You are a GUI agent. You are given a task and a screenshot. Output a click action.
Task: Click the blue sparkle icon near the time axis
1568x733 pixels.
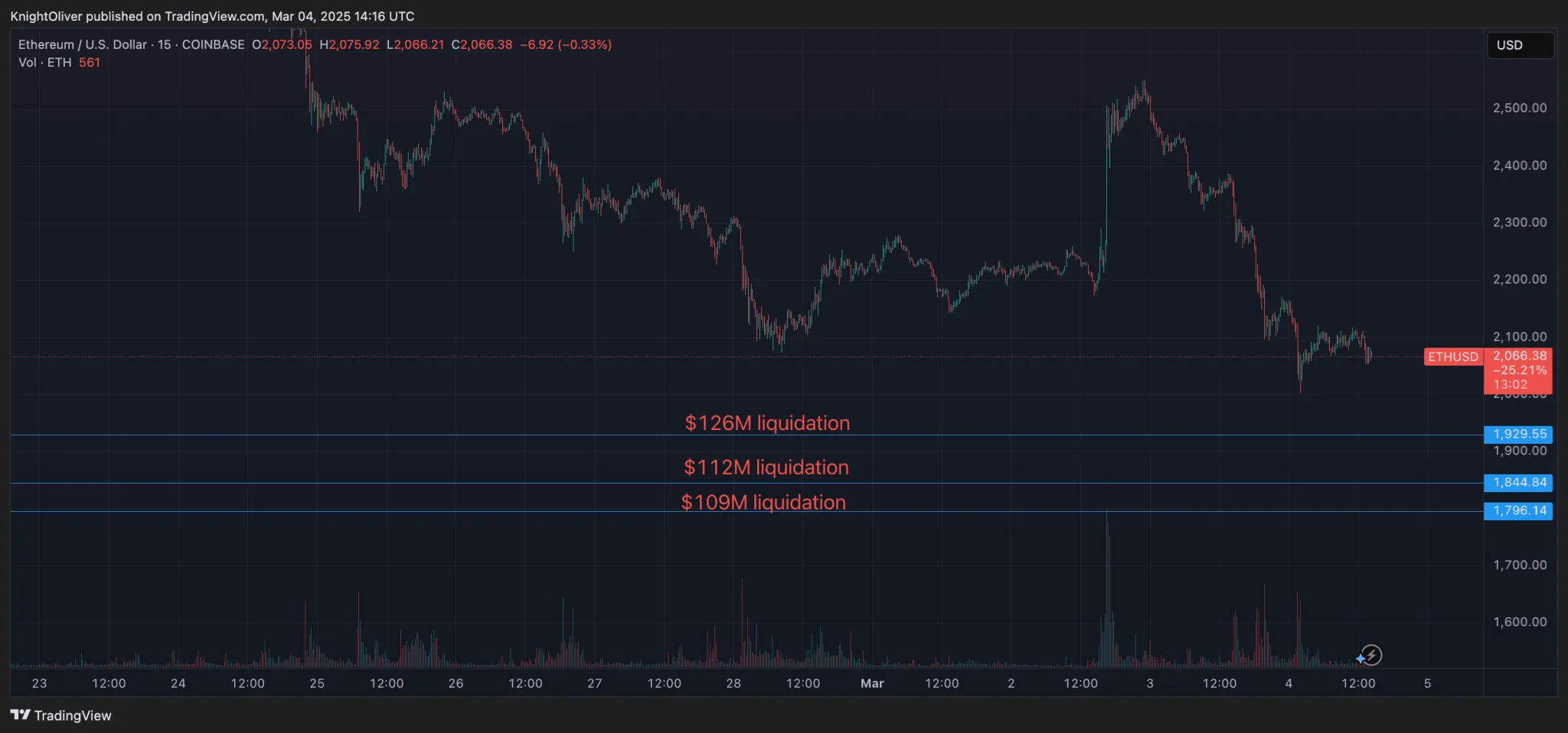(1360, 658)
